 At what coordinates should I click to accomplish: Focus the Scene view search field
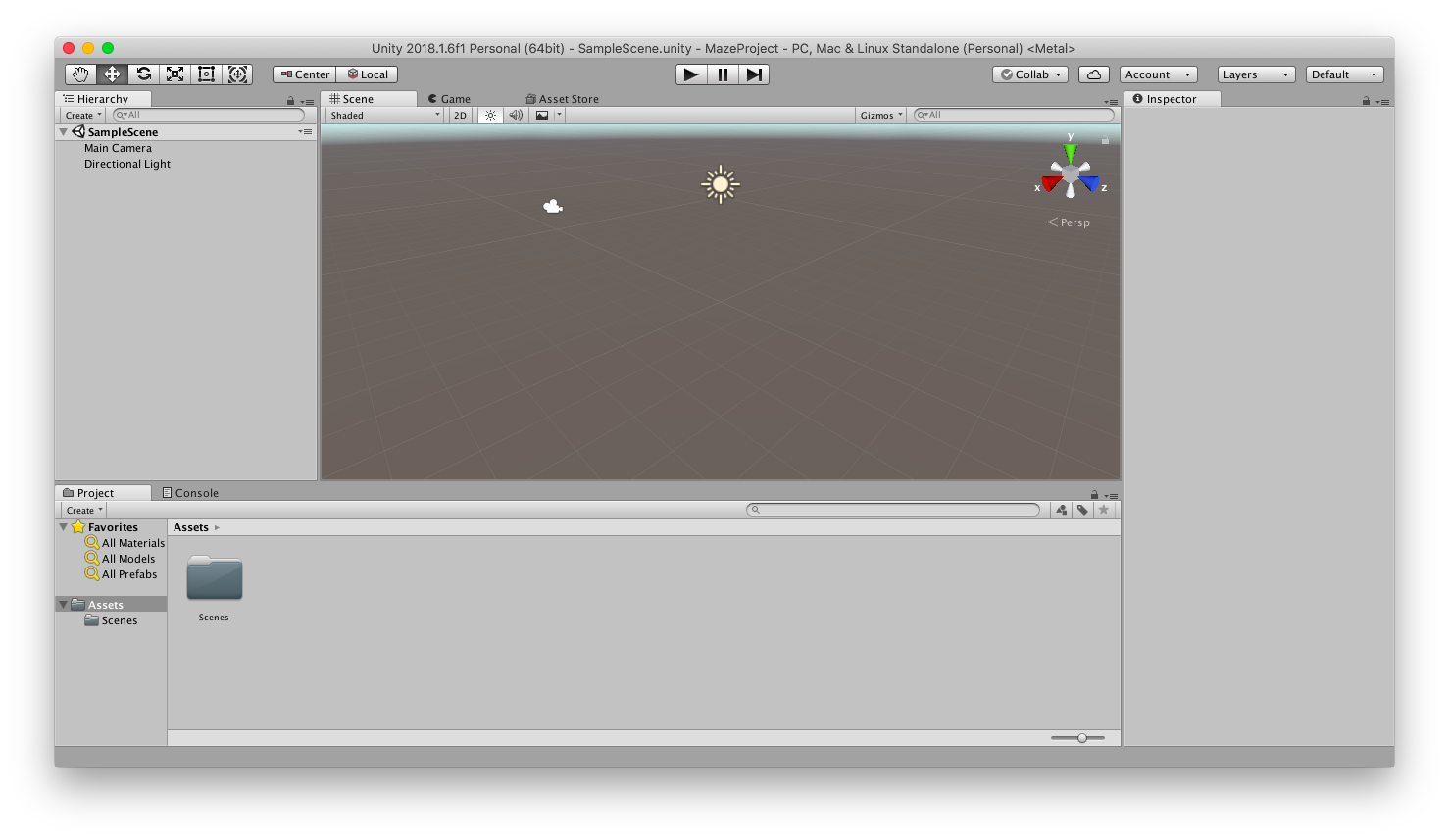pyautogui.click(x=1014, y=115)
